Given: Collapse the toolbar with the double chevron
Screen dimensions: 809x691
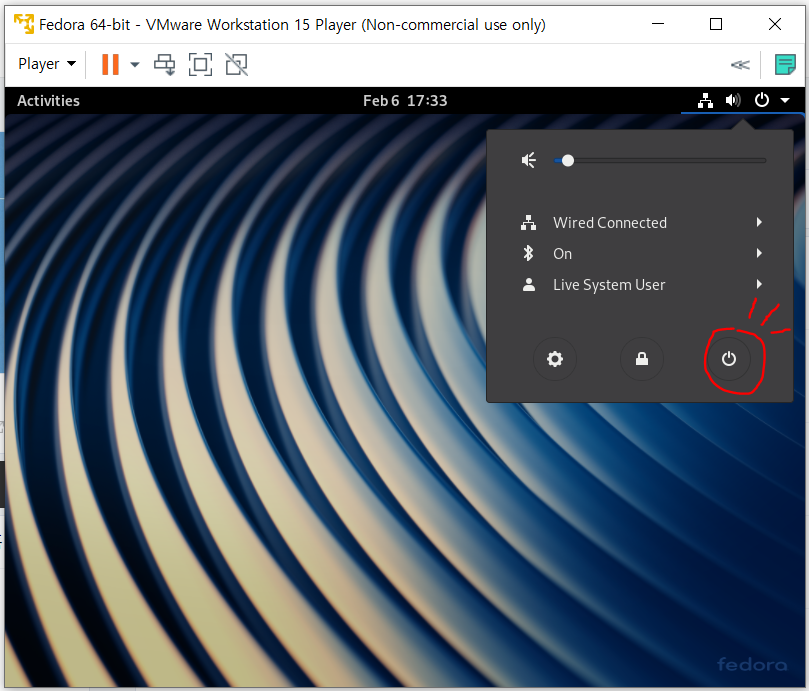Looking at the screenshot, I should tap(740, 65).
